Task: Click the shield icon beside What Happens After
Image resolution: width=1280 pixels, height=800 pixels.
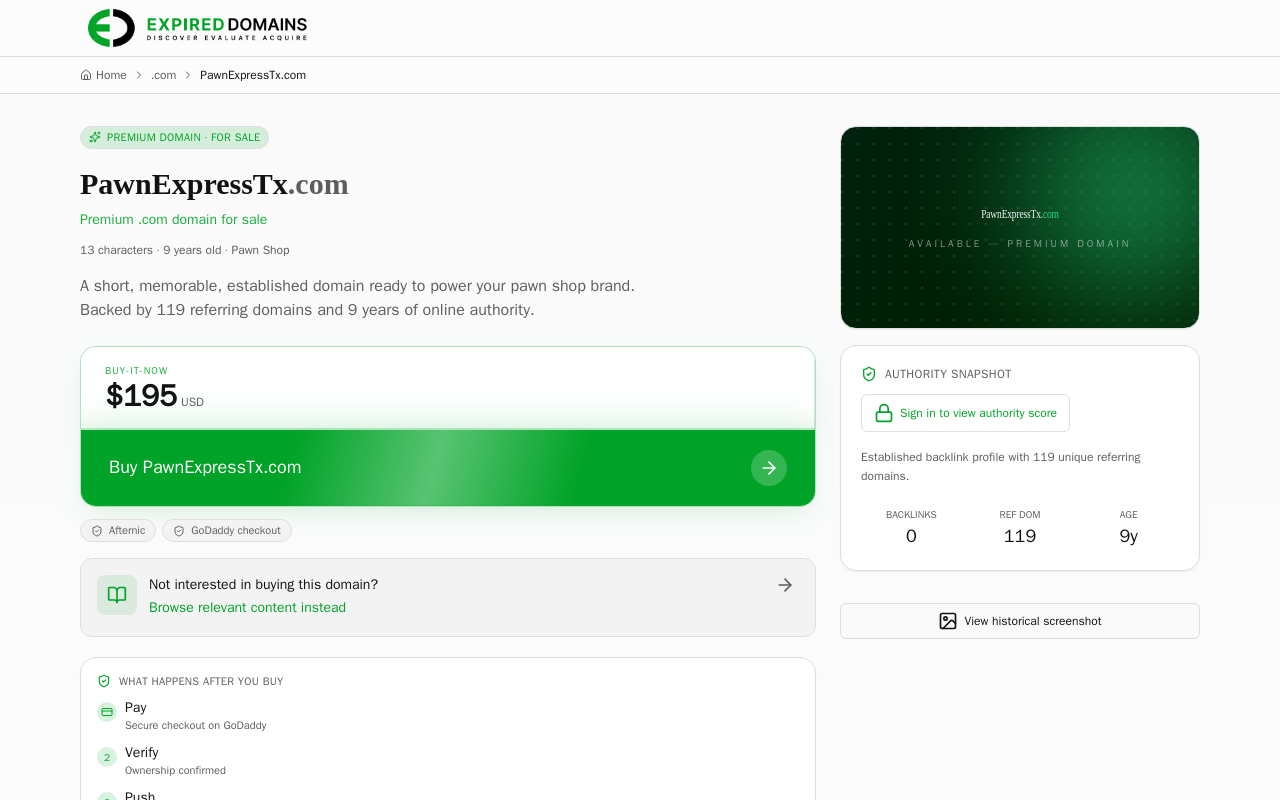Action: pos(104,681)
